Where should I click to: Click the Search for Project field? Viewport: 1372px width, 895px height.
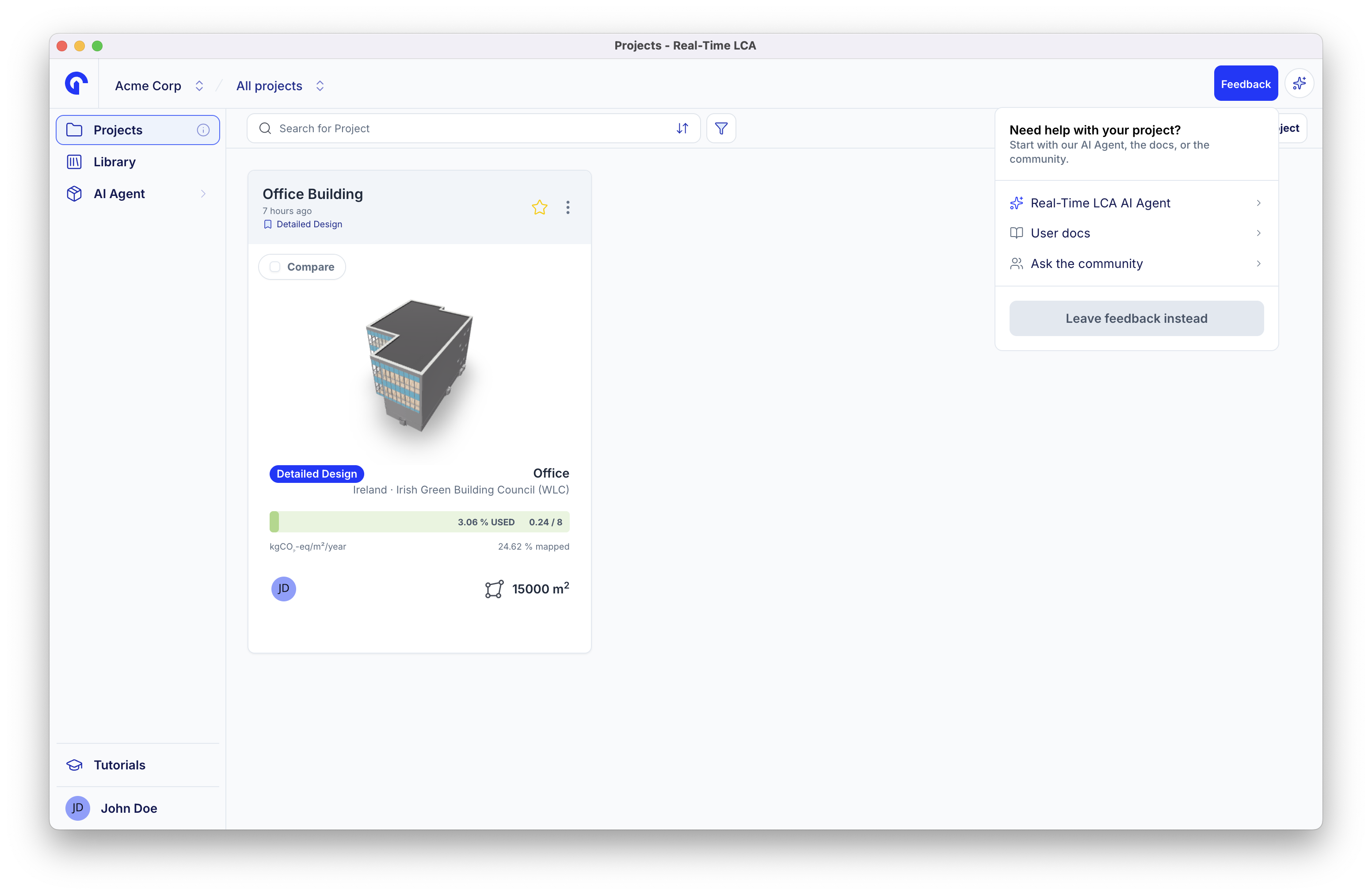[474, 129]
